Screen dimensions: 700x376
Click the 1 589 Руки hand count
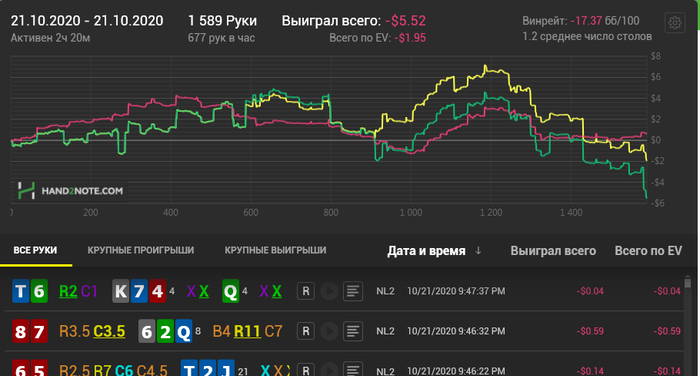point(222,21)
